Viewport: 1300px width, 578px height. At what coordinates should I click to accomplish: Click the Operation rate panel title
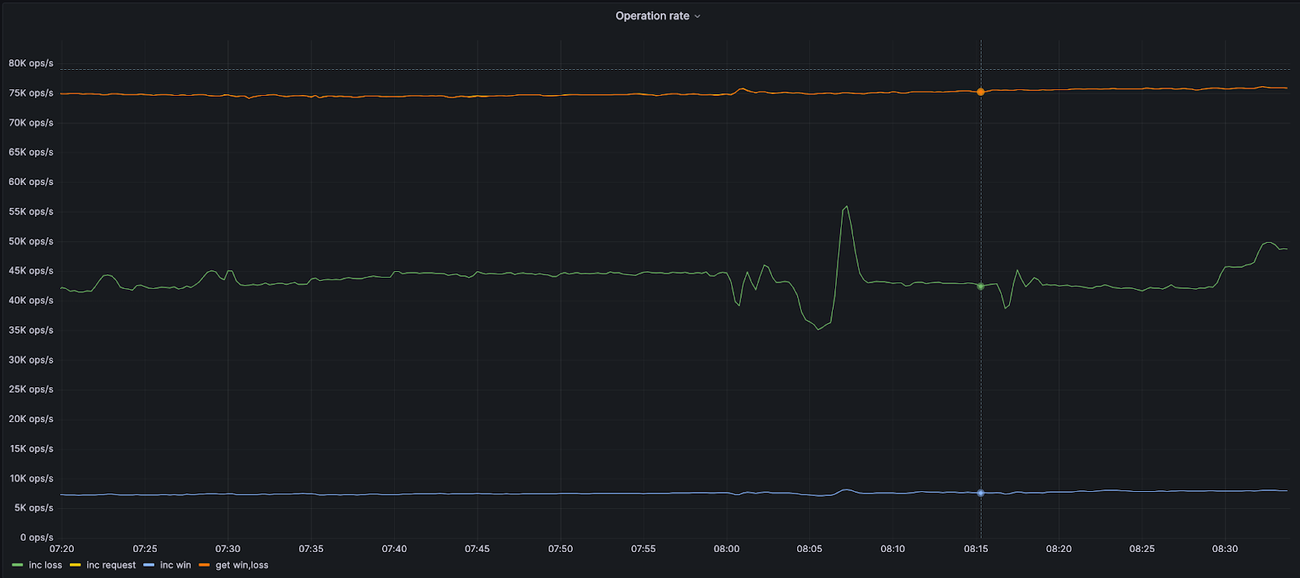pos(651,16)
